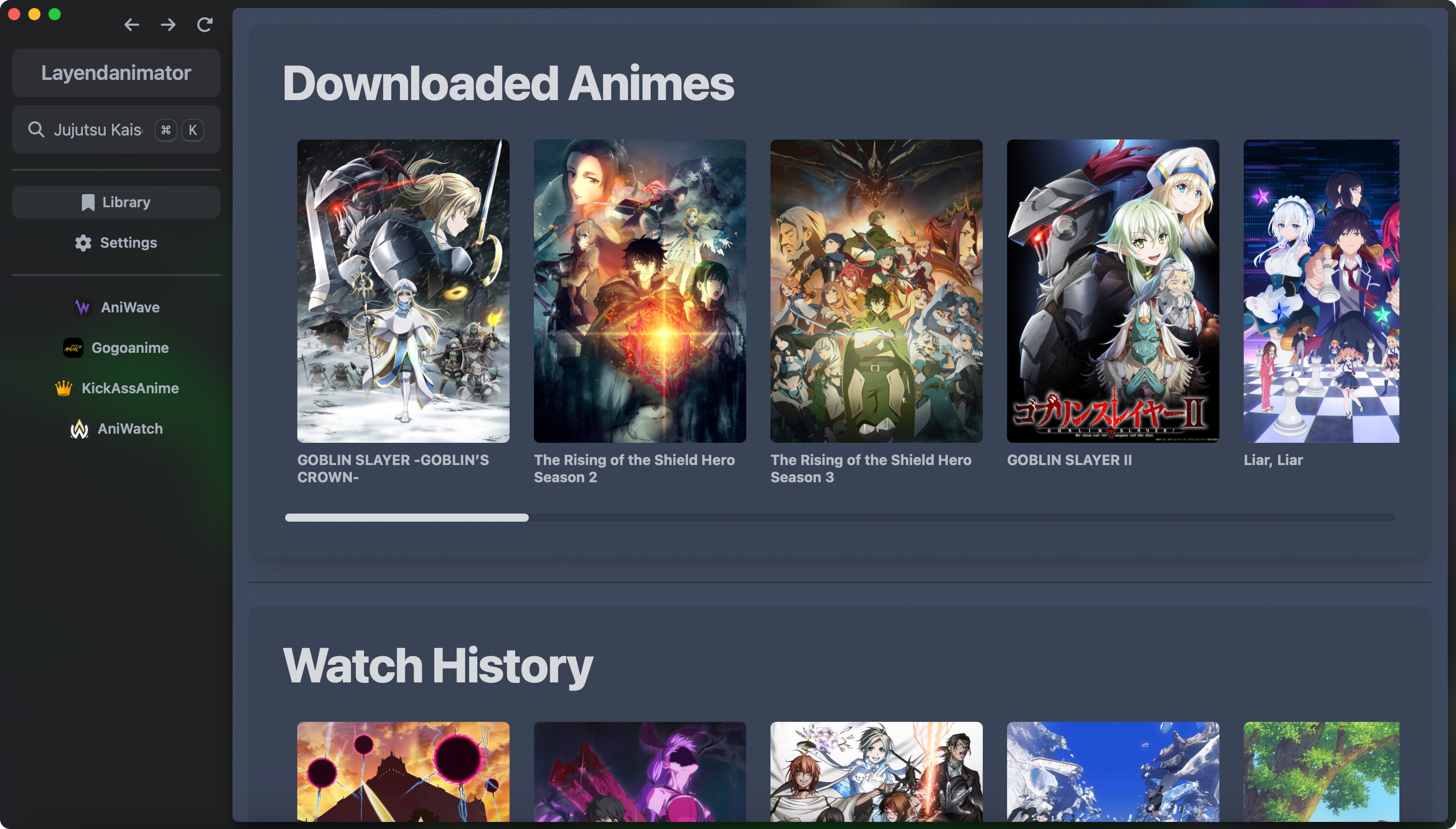Viewport: 1456px width, 829px height.
Task: Click the GOBLIN SLAYER -GOBLIN'S CROWN- title
Action: pos(393,469)
